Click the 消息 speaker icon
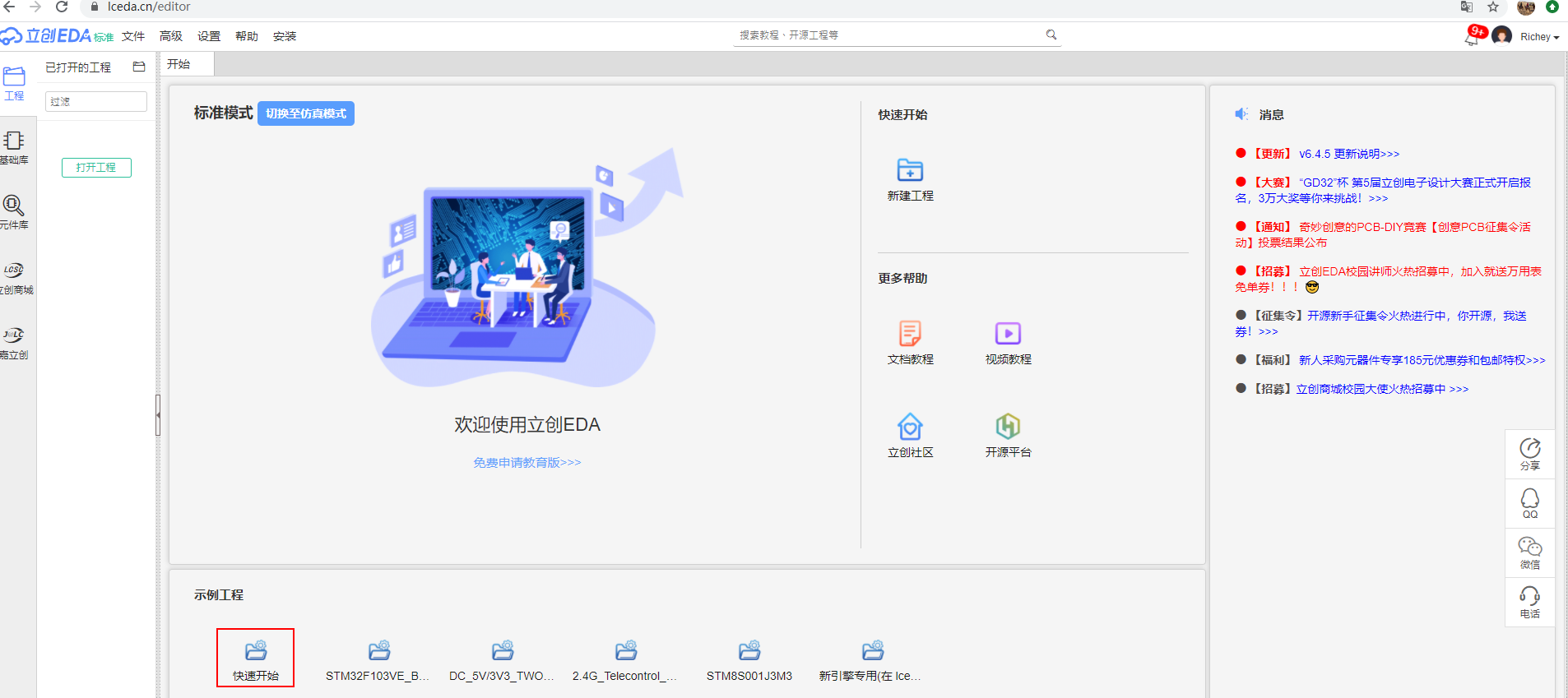 (x=1241, y=114)
